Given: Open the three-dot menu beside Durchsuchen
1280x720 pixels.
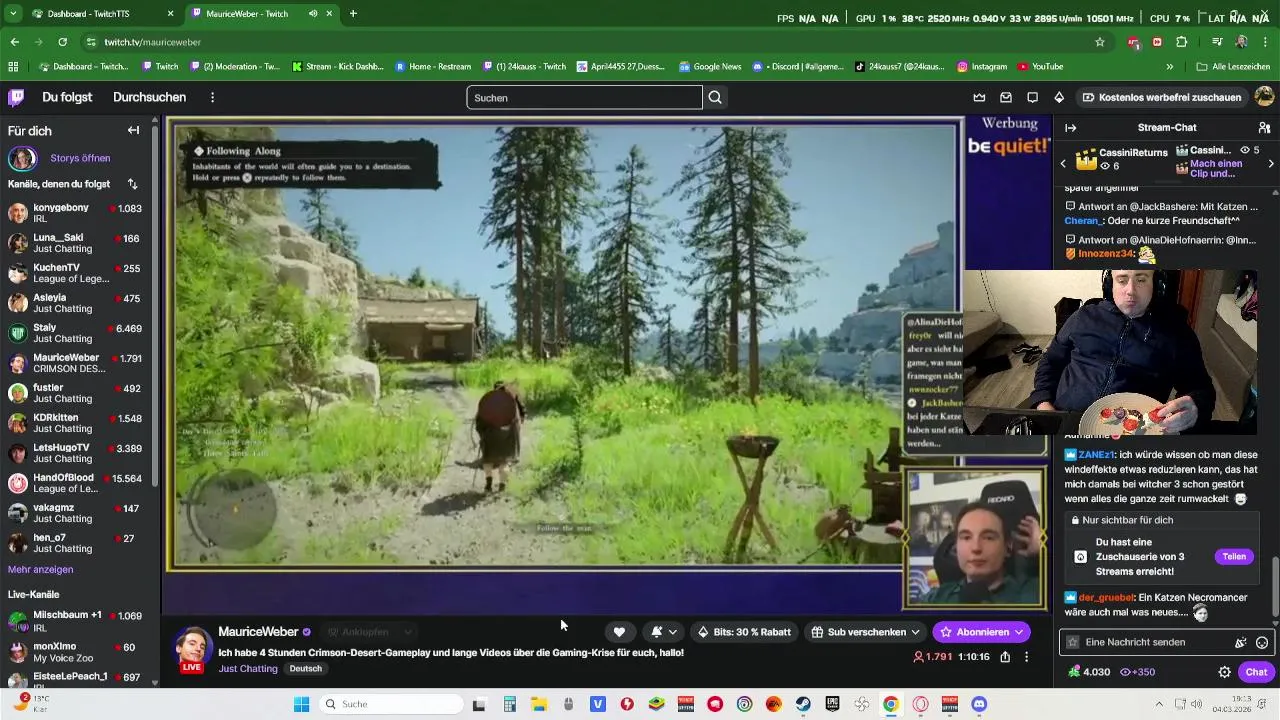Looking at the screenshot, I should coord(212,97).
